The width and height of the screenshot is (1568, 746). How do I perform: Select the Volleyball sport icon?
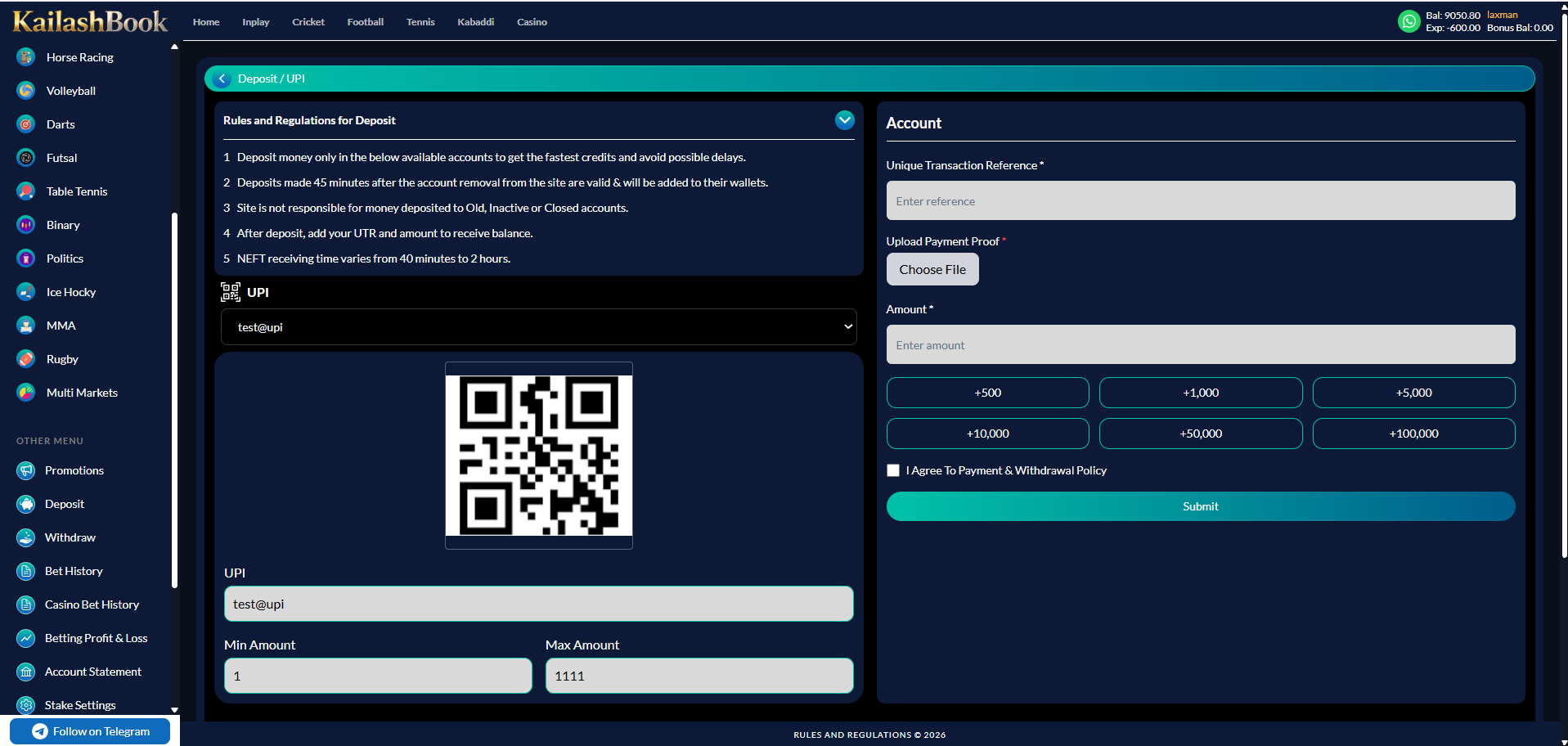pos(26,91)
